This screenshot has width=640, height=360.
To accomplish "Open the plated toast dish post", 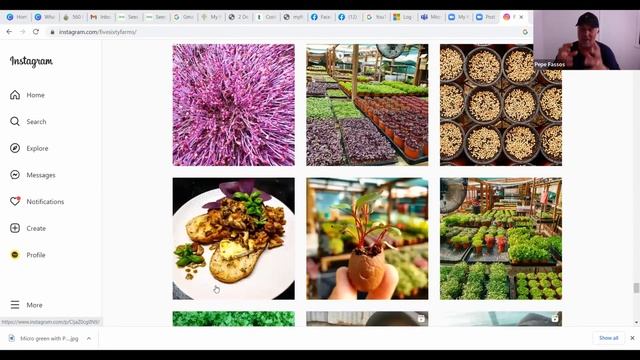I will pyautogui.click(x=233, y=239).
